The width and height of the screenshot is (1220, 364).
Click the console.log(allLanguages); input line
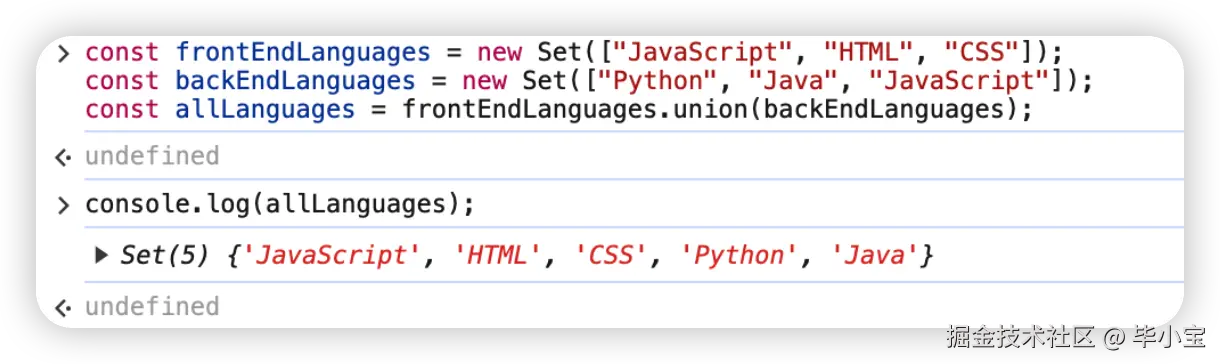(x=280, y=205)
